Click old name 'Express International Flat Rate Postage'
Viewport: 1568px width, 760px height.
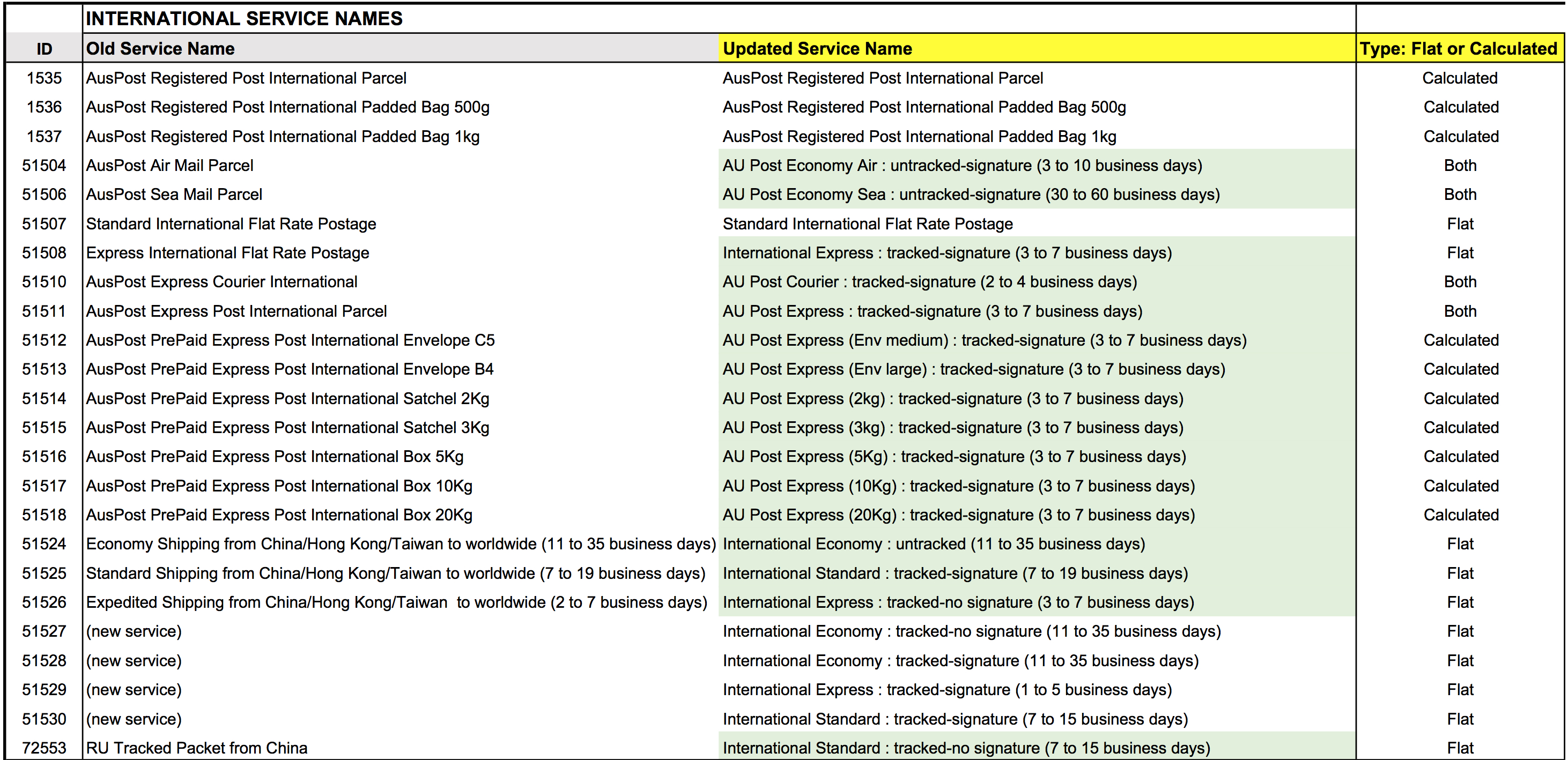click(x=227, y=252)
